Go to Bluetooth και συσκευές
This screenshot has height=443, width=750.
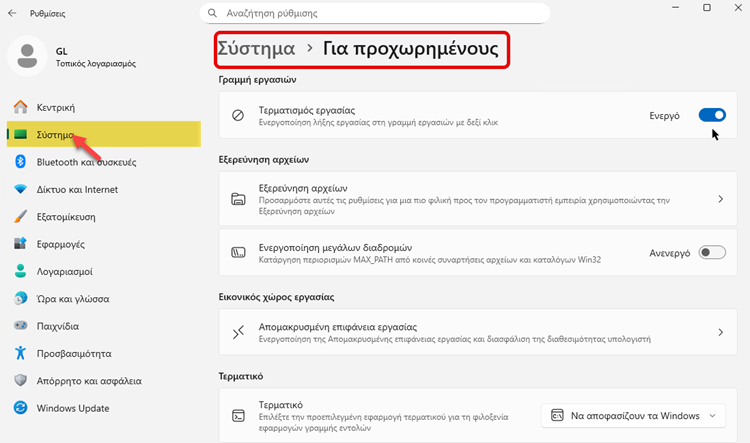[x=104, y=162]
